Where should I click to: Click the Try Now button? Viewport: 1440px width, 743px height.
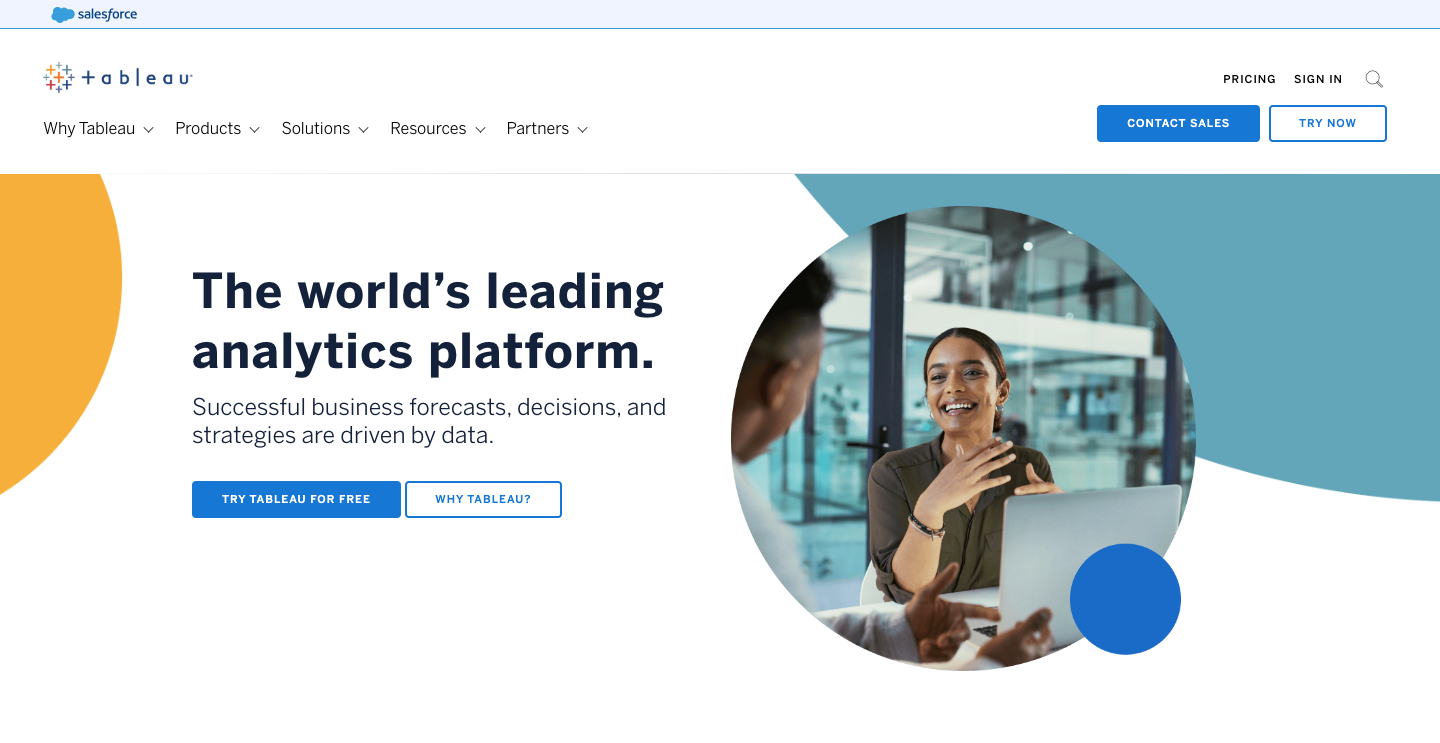click(1328, 123)
